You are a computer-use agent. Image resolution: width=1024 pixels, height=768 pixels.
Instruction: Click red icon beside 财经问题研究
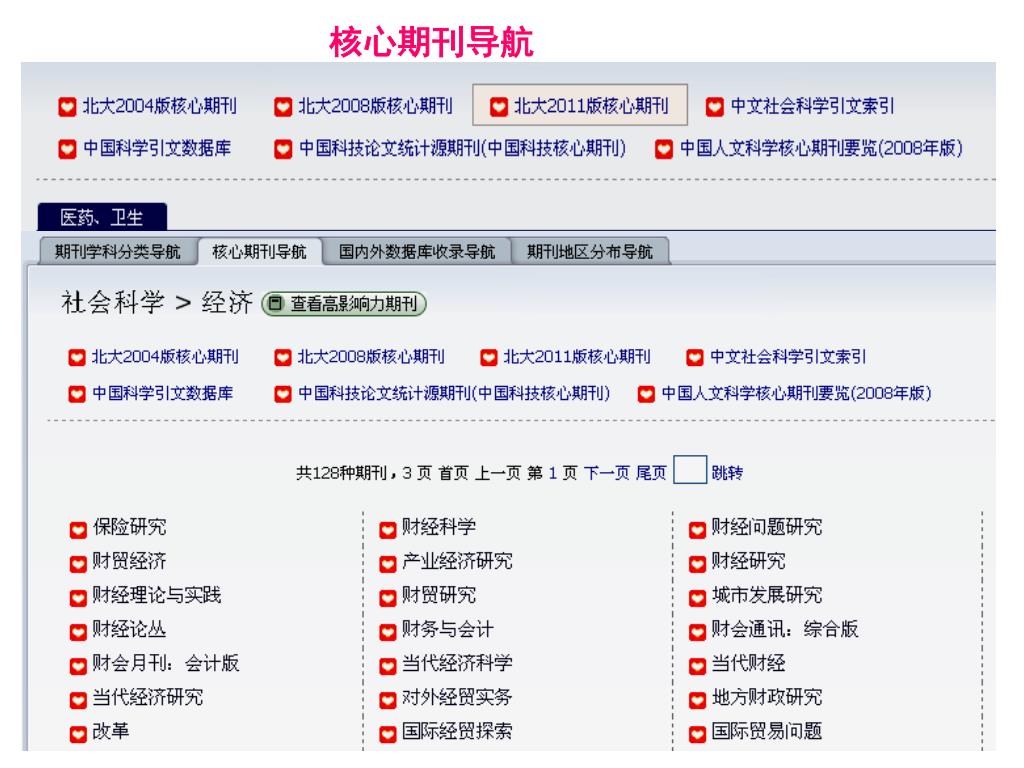(697, 530)
